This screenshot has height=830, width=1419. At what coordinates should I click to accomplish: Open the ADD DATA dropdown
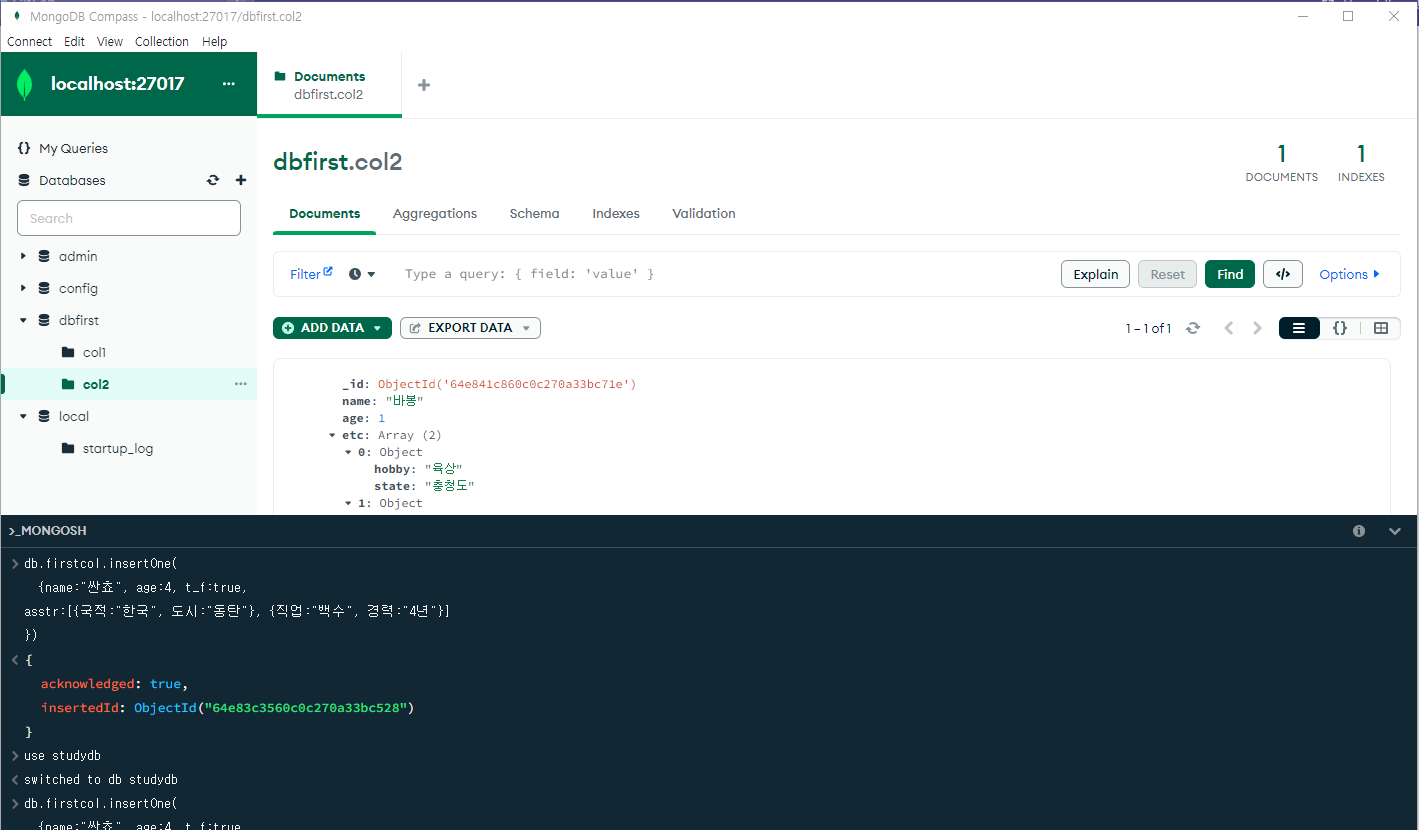(332, 328)
